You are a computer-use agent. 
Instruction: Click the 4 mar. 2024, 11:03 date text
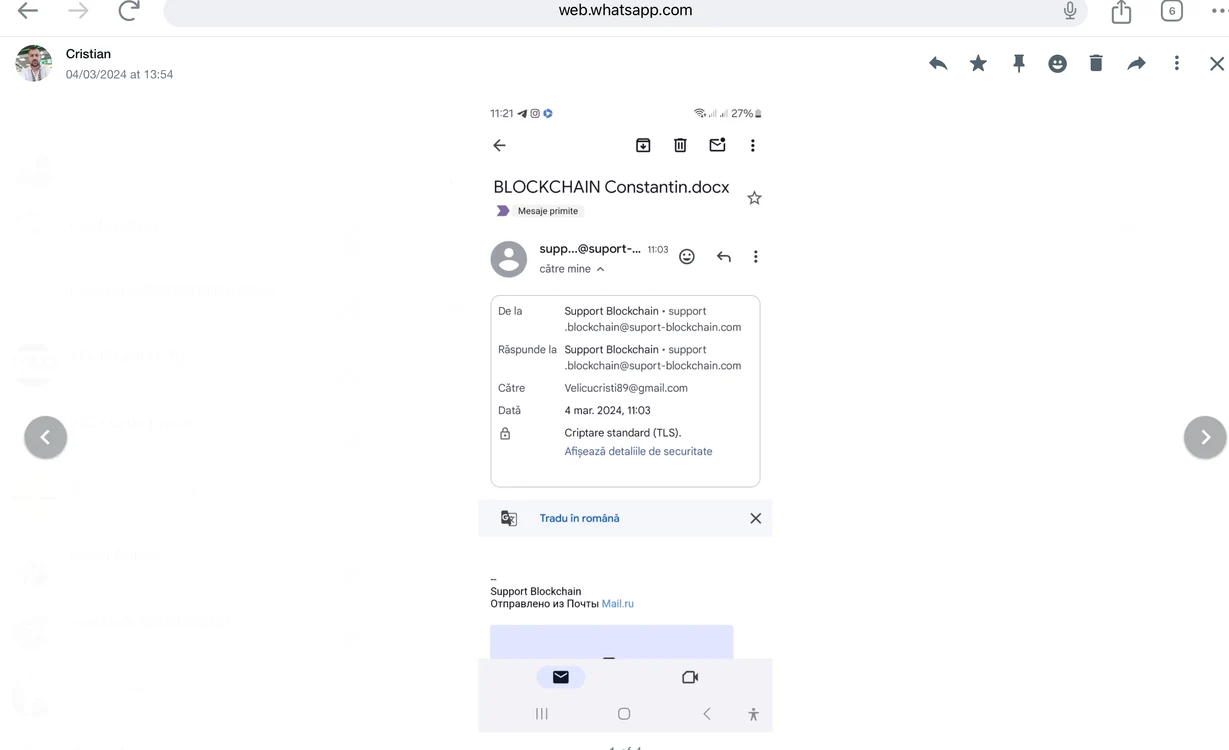[x=608, y=410]
